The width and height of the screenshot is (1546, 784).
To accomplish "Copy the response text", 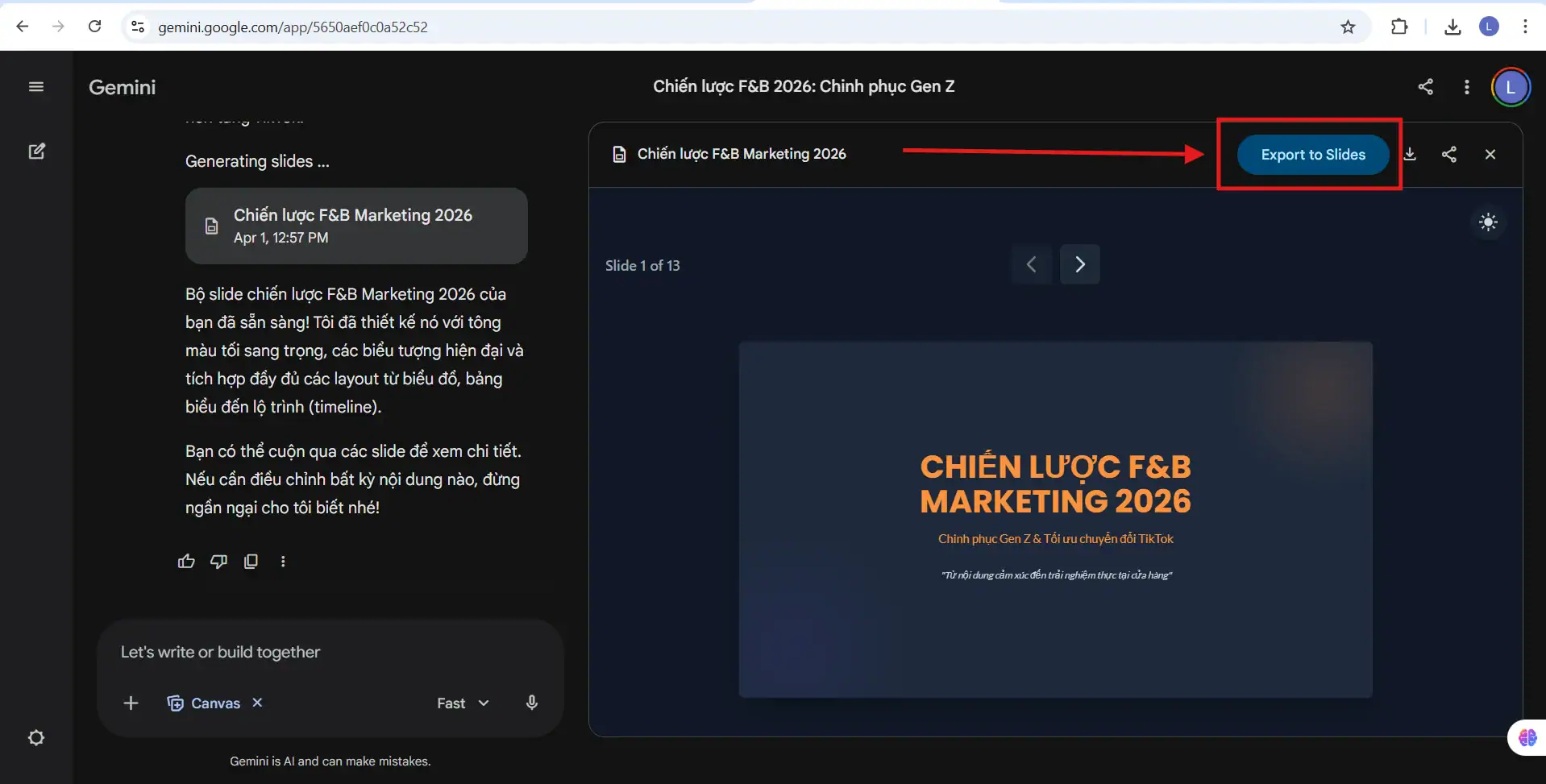I will [x=251, y=562].
